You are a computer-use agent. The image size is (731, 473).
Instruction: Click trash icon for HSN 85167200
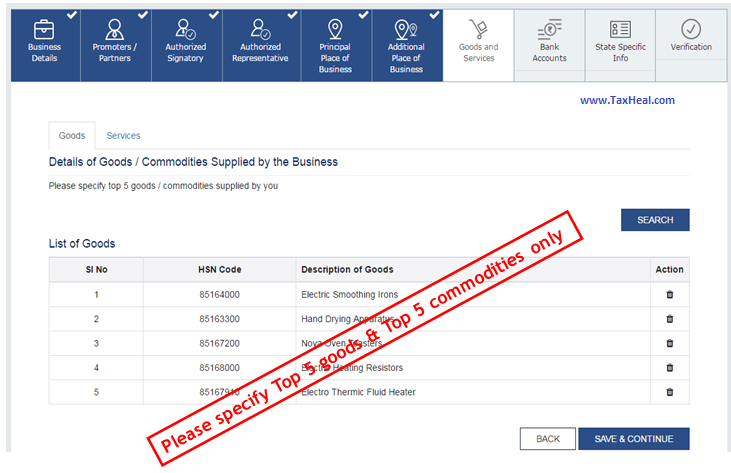(669, 343)
